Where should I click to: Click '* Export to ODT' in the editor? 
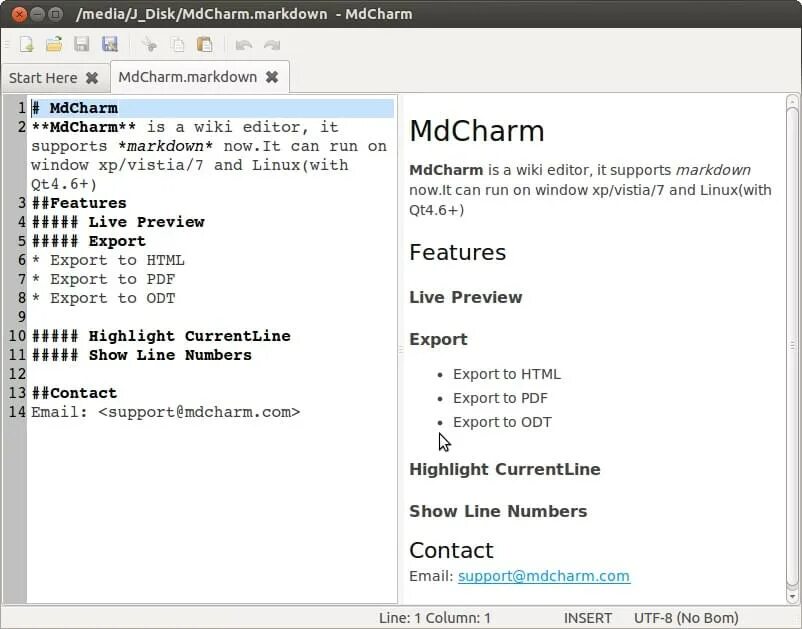click(x=103, y=298)
